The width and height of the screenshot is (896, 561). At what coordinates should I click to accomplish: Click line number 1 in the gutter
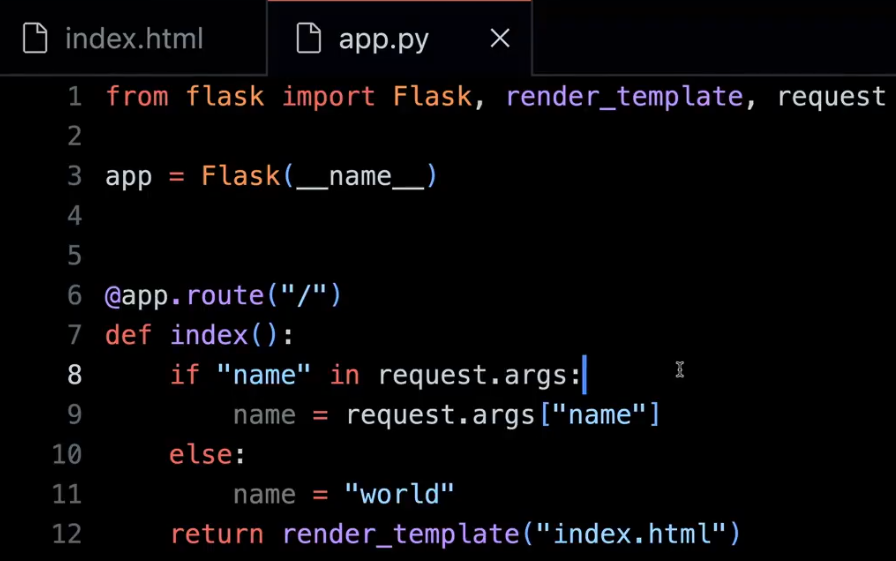[75, 97]
